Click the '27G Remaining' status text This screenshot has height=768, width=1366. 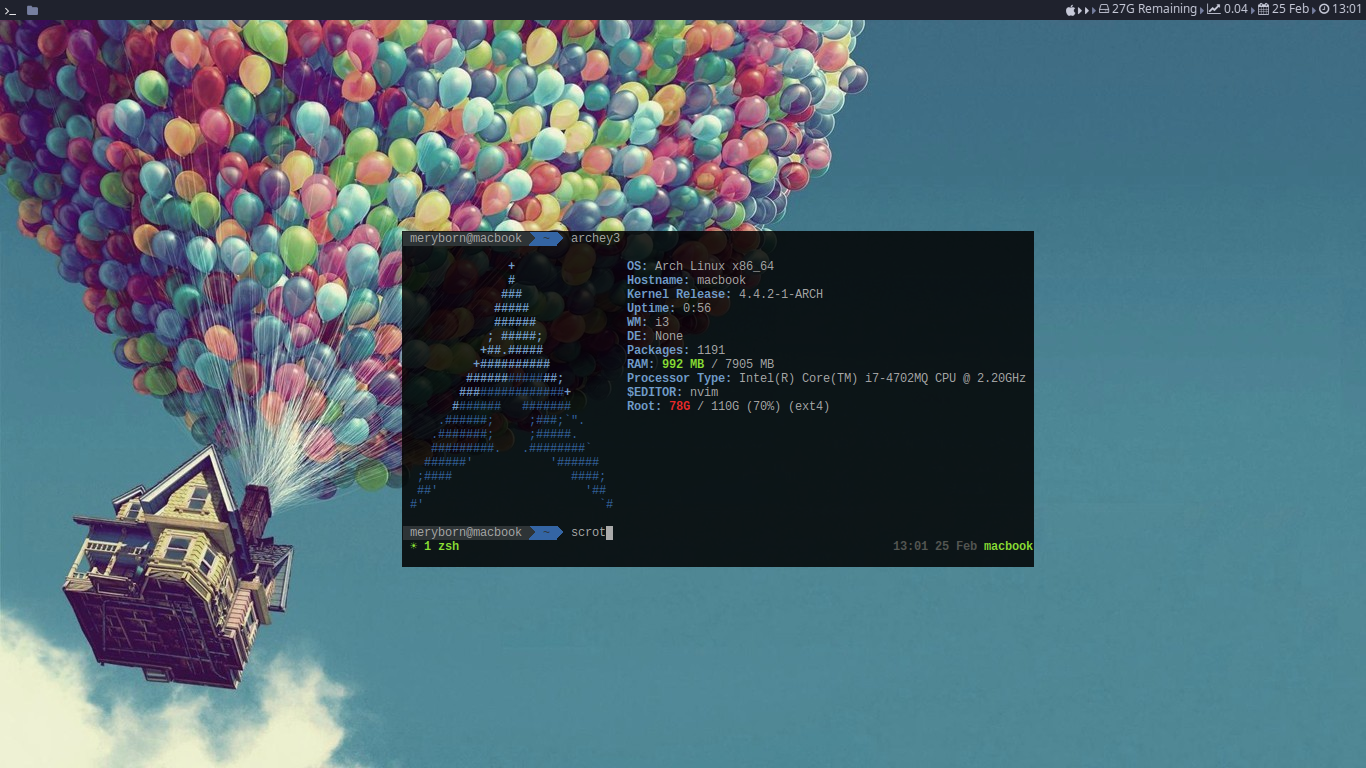[1154, 9]
